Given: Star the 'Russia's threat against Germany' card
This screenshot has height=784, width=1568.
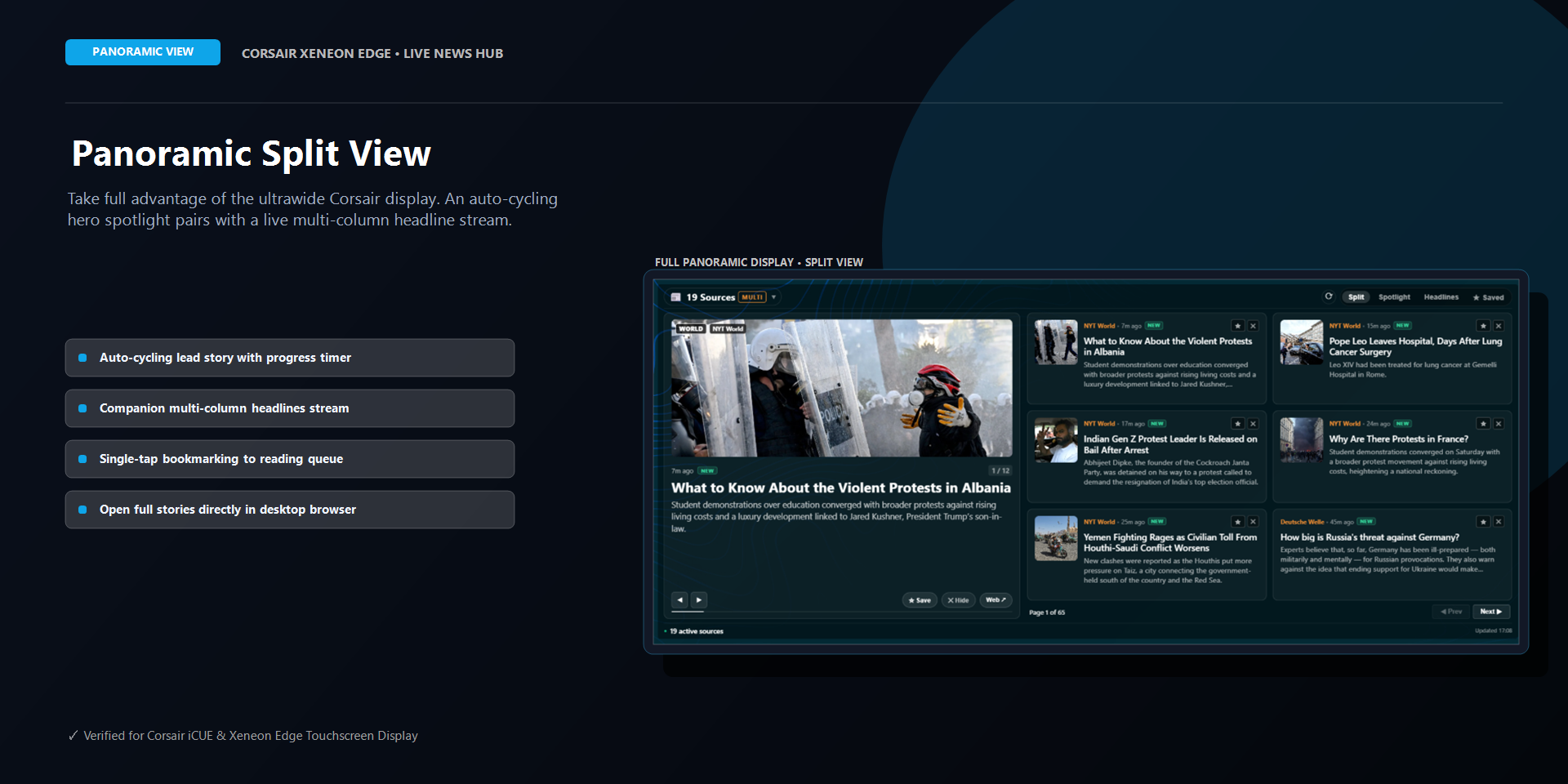Looking at the screenshot, I should pyautogui.click(x=1484, y=522).
